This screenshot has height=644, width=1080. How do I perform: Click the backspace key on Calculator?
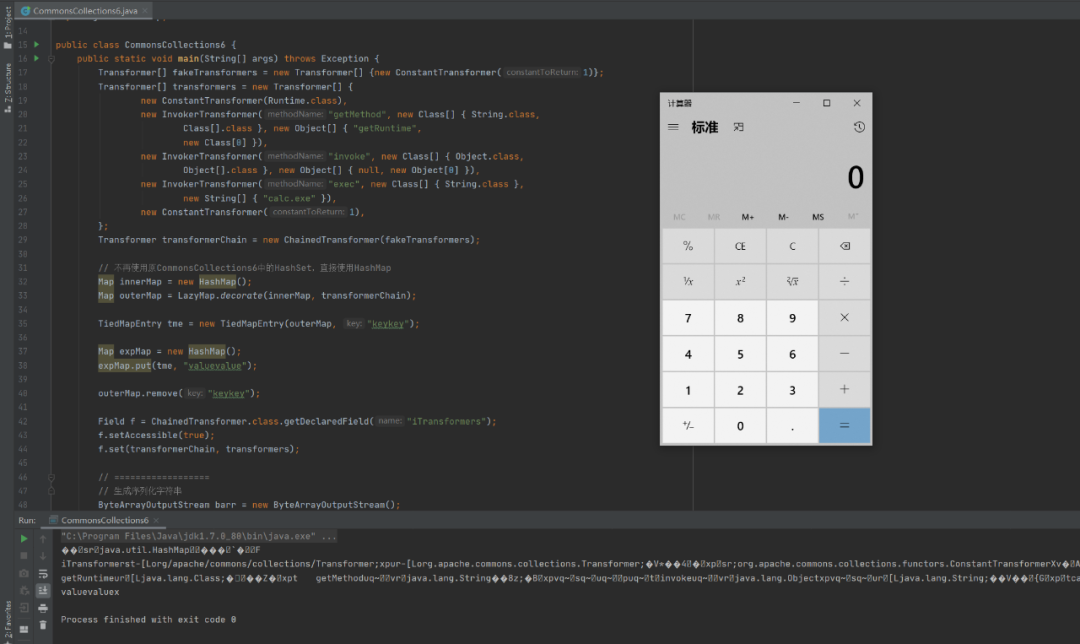click(x=844, y=246)
